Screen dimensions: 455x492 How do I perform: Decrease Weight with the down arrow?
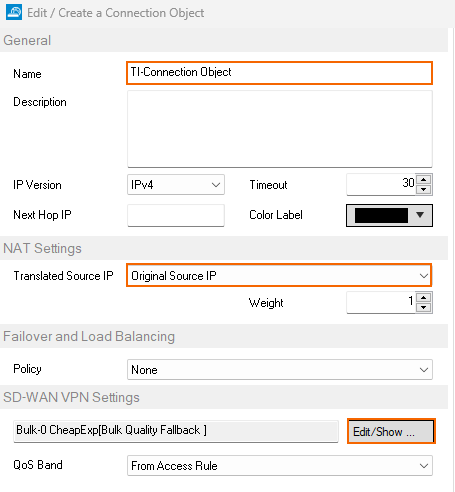(x=424, y=308)
